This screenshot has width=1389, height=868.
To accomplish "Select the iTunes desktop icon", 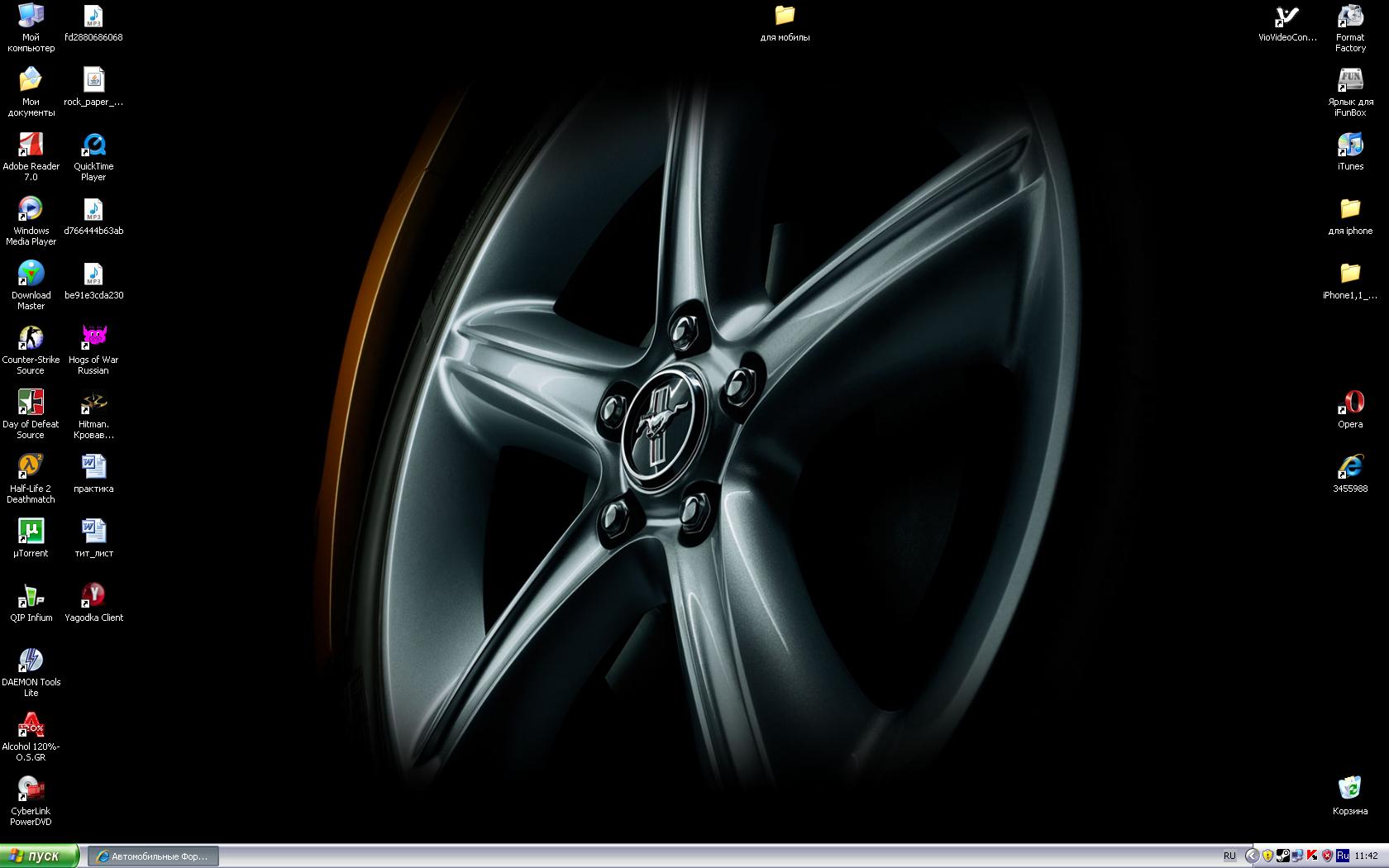I will click(1350, 145).
